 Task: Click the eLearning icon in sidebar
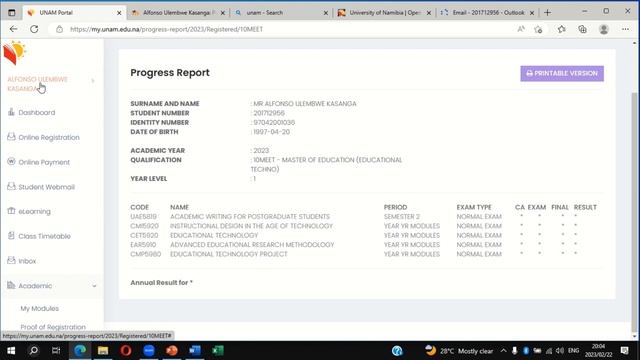tap(11, 211)
